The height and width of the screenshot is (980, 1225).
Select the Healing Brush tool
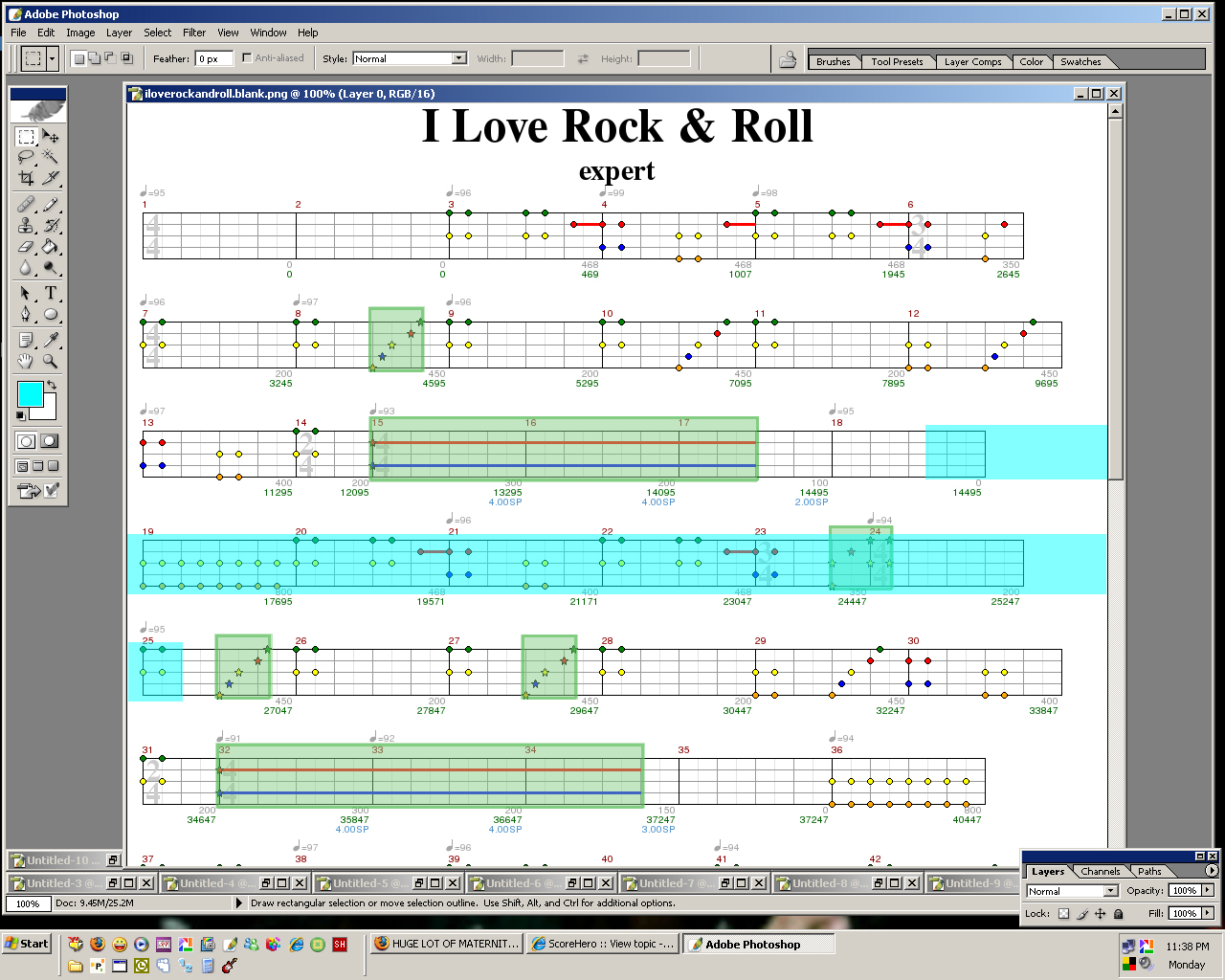(26, 204)
